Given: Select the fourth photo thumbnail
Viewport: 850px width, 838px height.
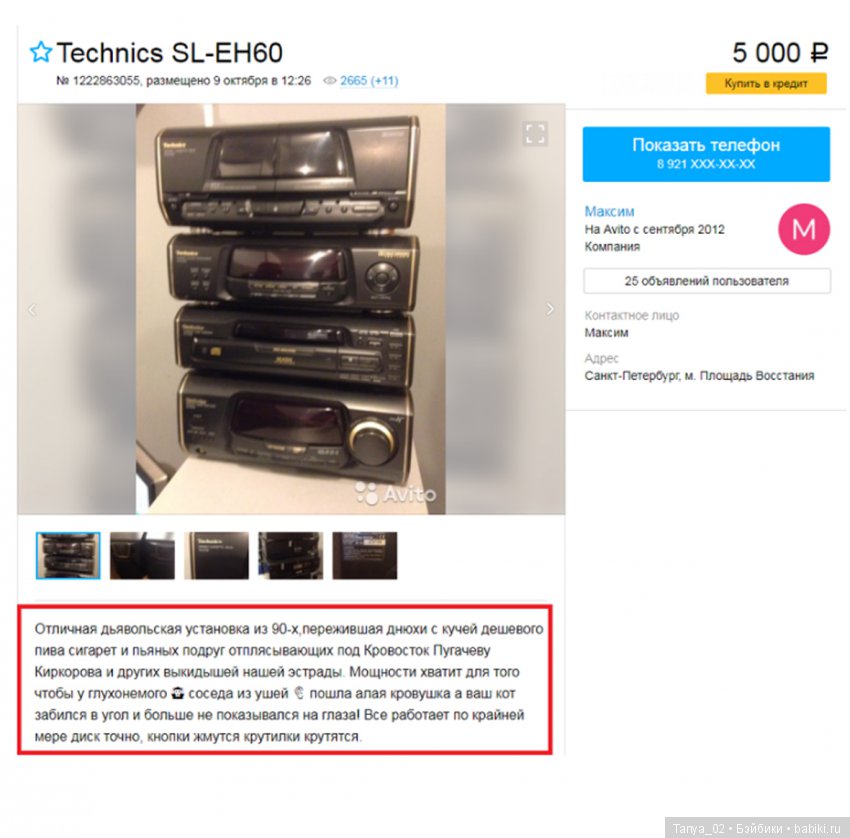Looking at the screenshot, I should (291, 556).
